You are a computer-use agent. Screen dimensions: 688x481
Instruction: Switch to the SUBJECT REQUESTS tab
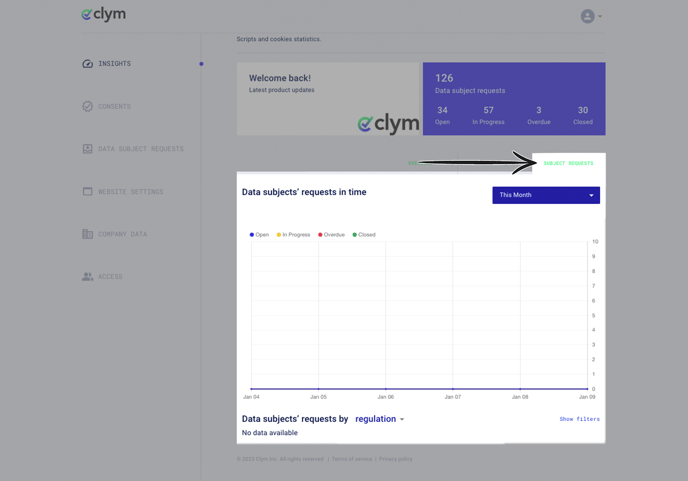click(x=568, y=163)
